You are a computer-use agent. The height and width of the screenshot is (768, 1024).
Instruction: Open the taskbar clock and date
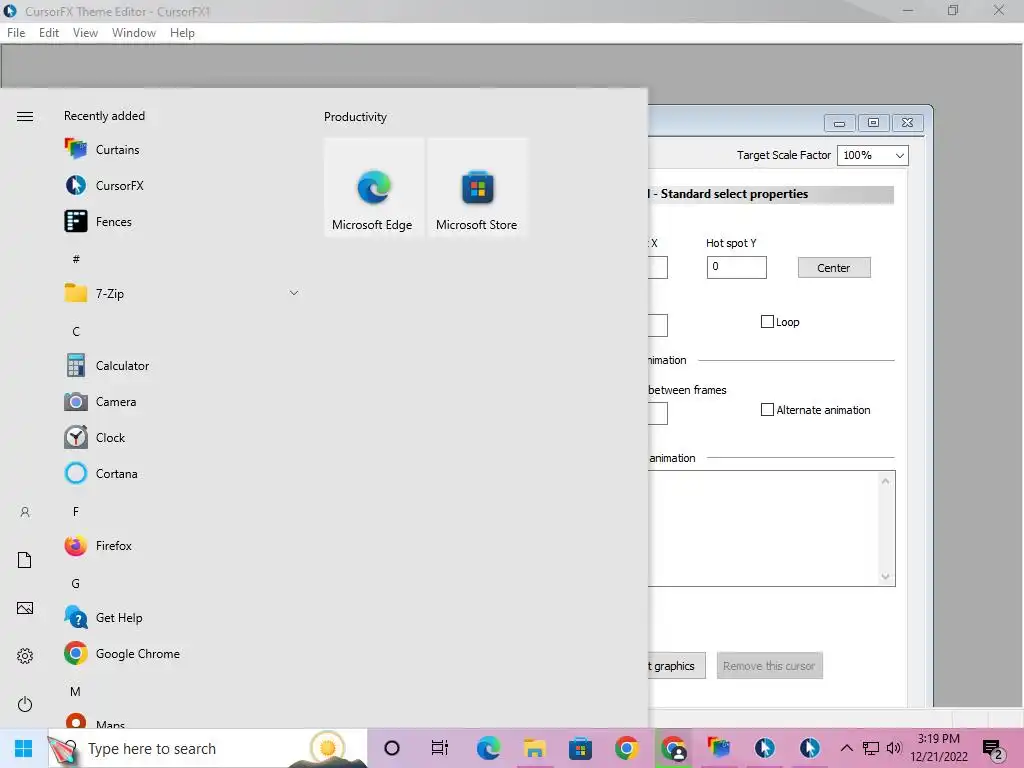pos(938,748)
